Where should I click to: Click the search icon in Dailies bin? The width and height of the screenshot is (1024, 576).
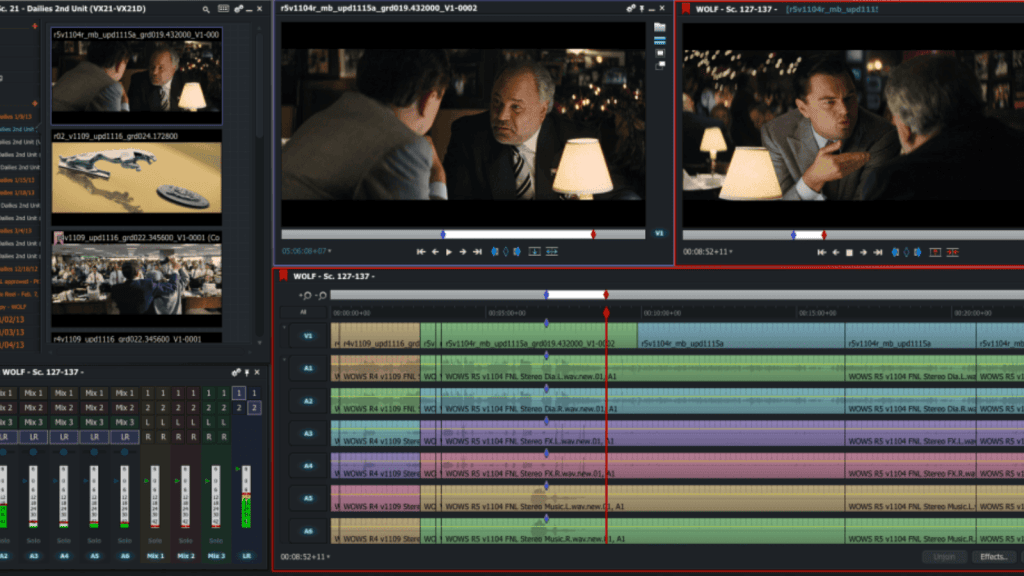pyautogui.click(x=206, y=8)
